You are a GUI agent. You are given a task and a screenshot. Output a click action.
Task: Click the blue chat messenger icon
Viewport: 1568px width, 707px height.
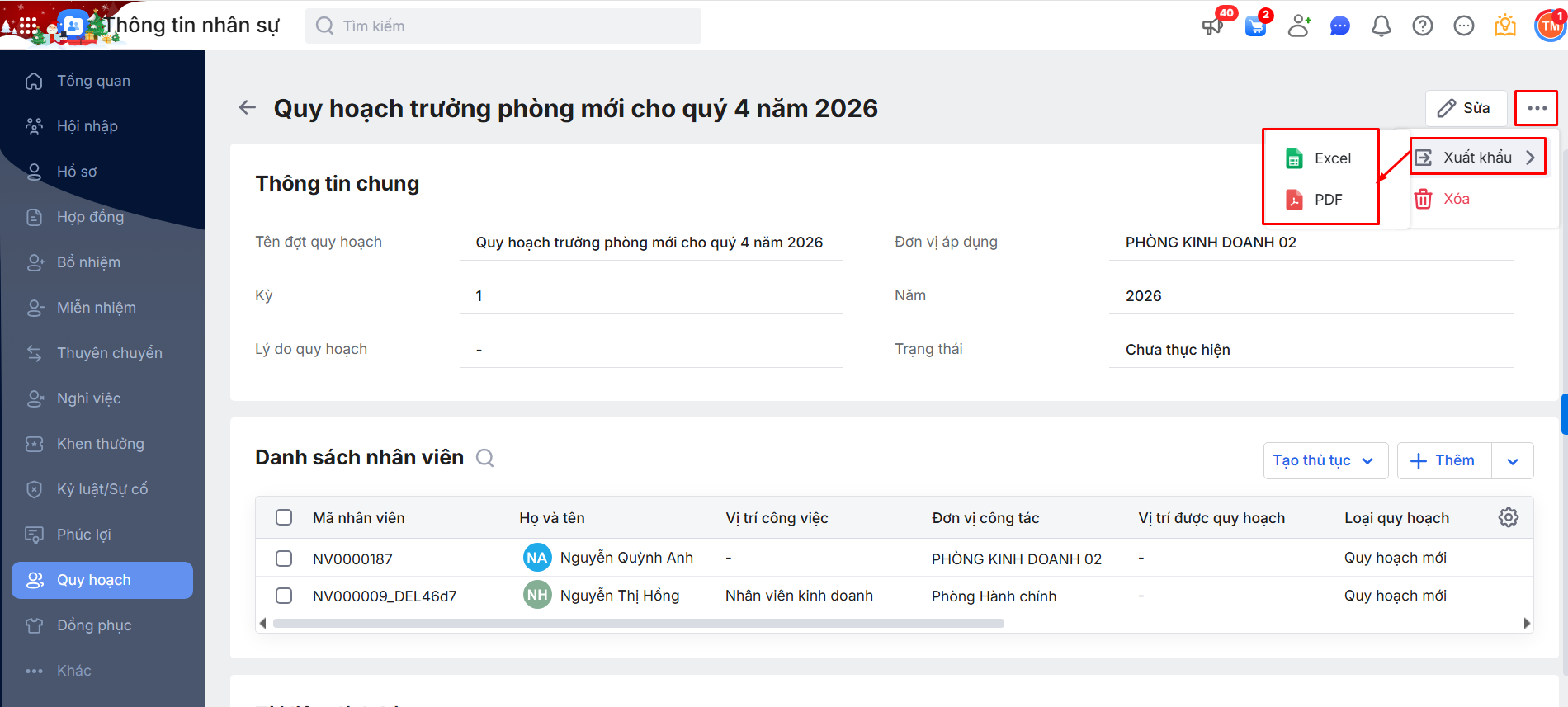pos(1339,26)
